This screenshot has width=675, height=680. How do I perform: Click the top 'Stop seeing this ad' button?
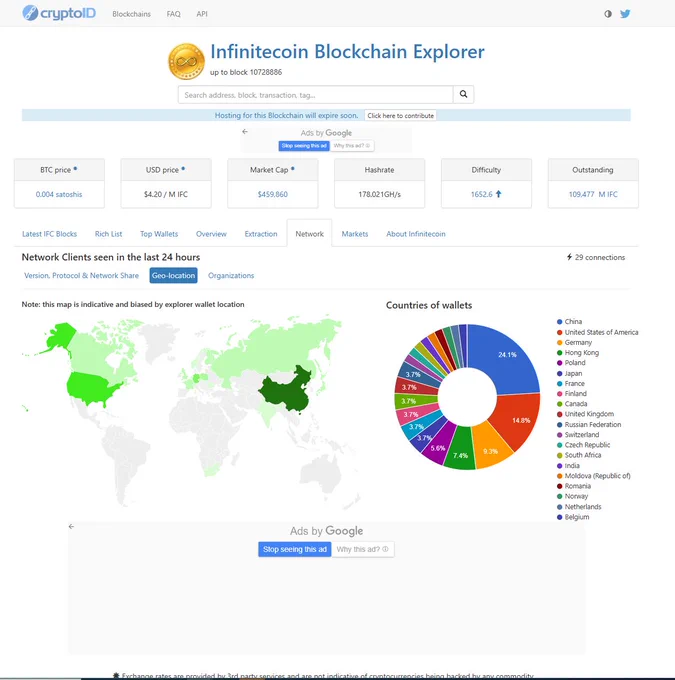[x=304, y=146]
